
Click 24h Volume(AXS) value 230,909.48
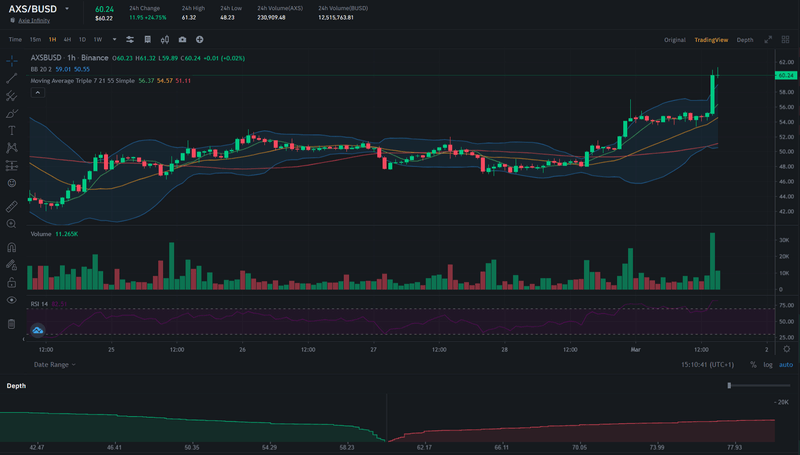click(x=271, y=17)
